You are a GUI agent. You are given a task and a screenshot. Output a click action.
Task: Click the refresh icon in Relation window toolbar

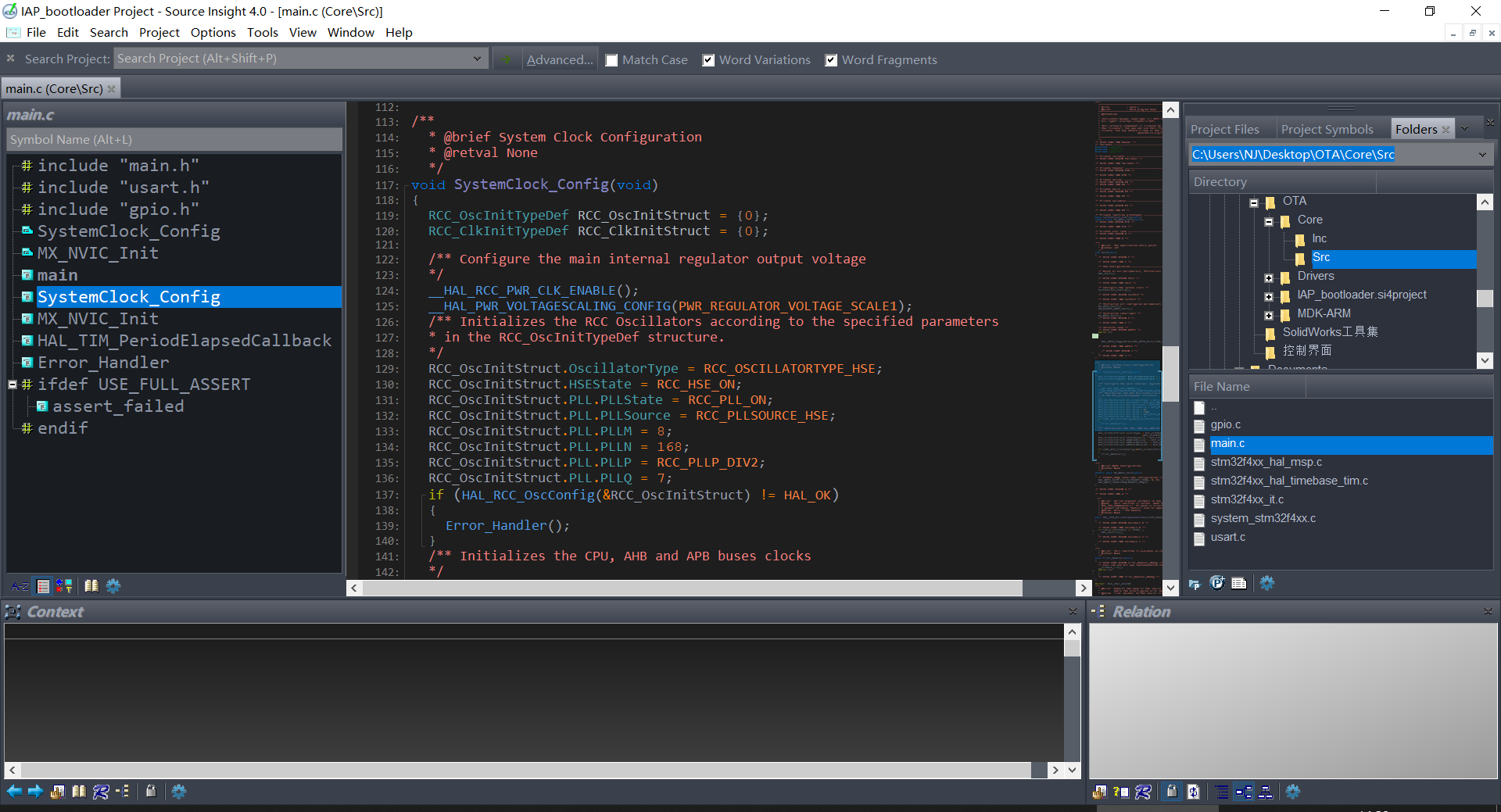[x=1194, y=792]
